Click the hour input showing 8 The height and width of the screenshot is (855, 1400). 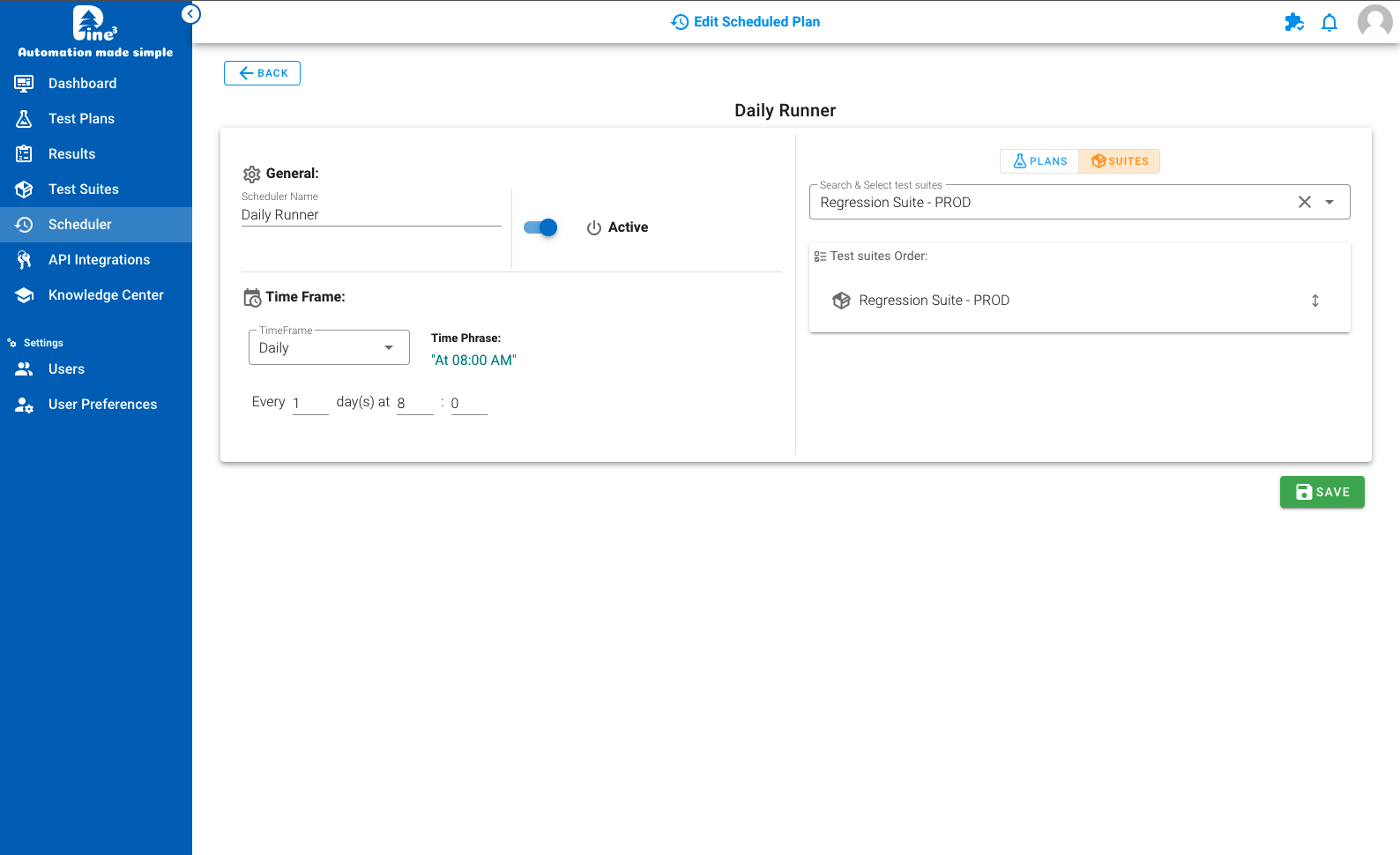414,403
